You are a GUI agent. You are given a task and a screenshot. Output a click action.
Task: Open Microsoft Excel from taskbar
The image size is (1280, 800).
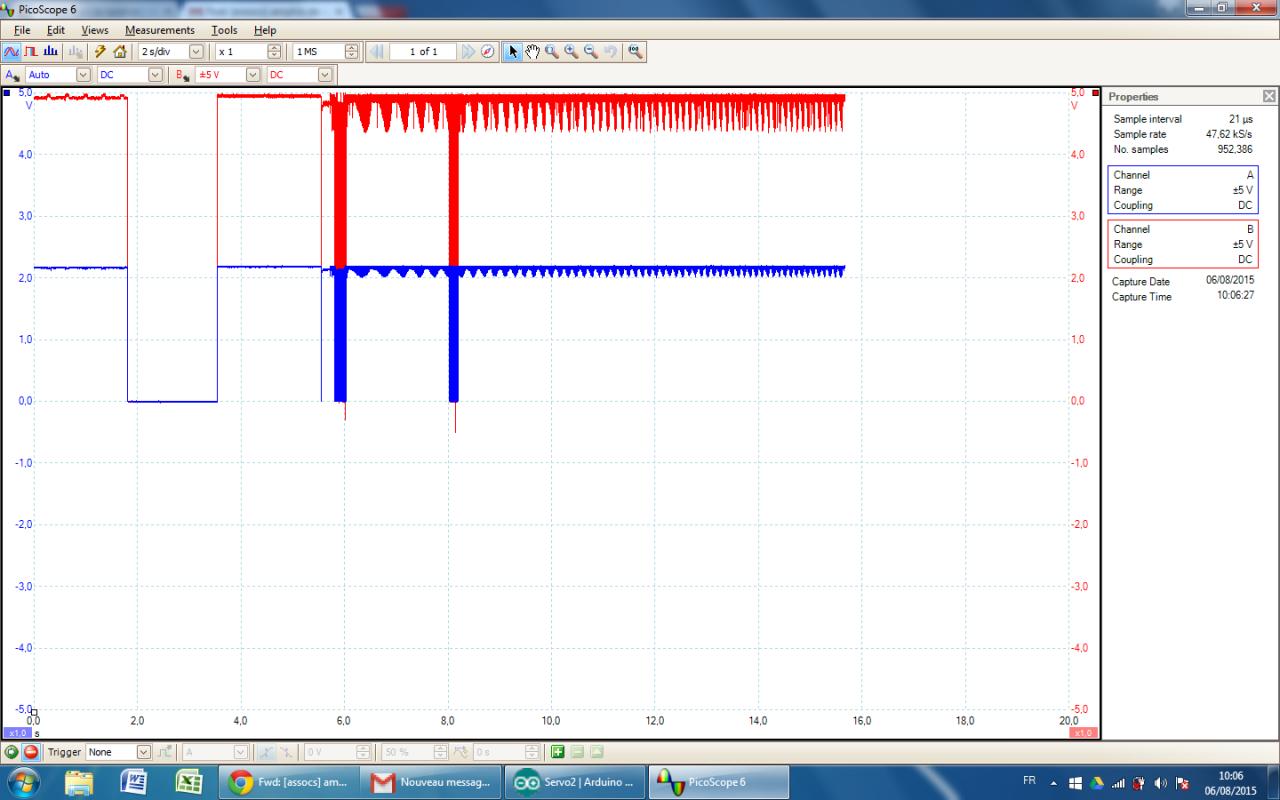[188, 782]
